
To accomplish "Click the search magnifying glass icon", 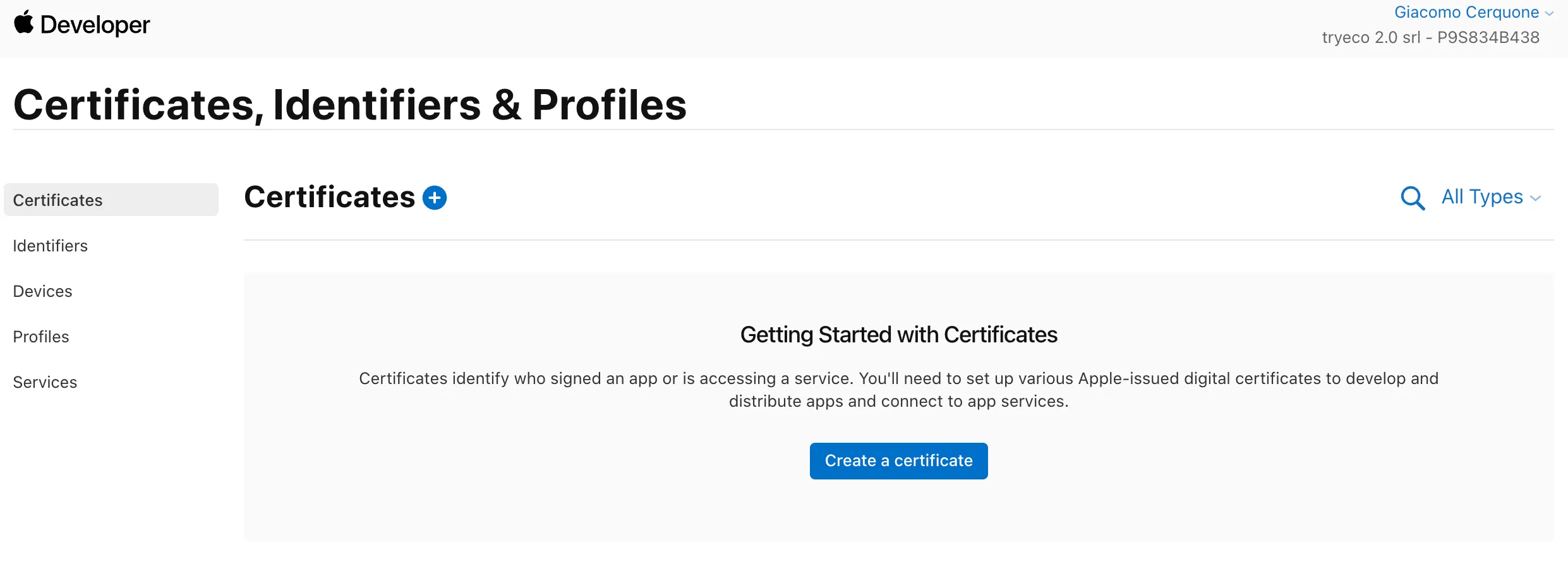I will coord(1413,198).
